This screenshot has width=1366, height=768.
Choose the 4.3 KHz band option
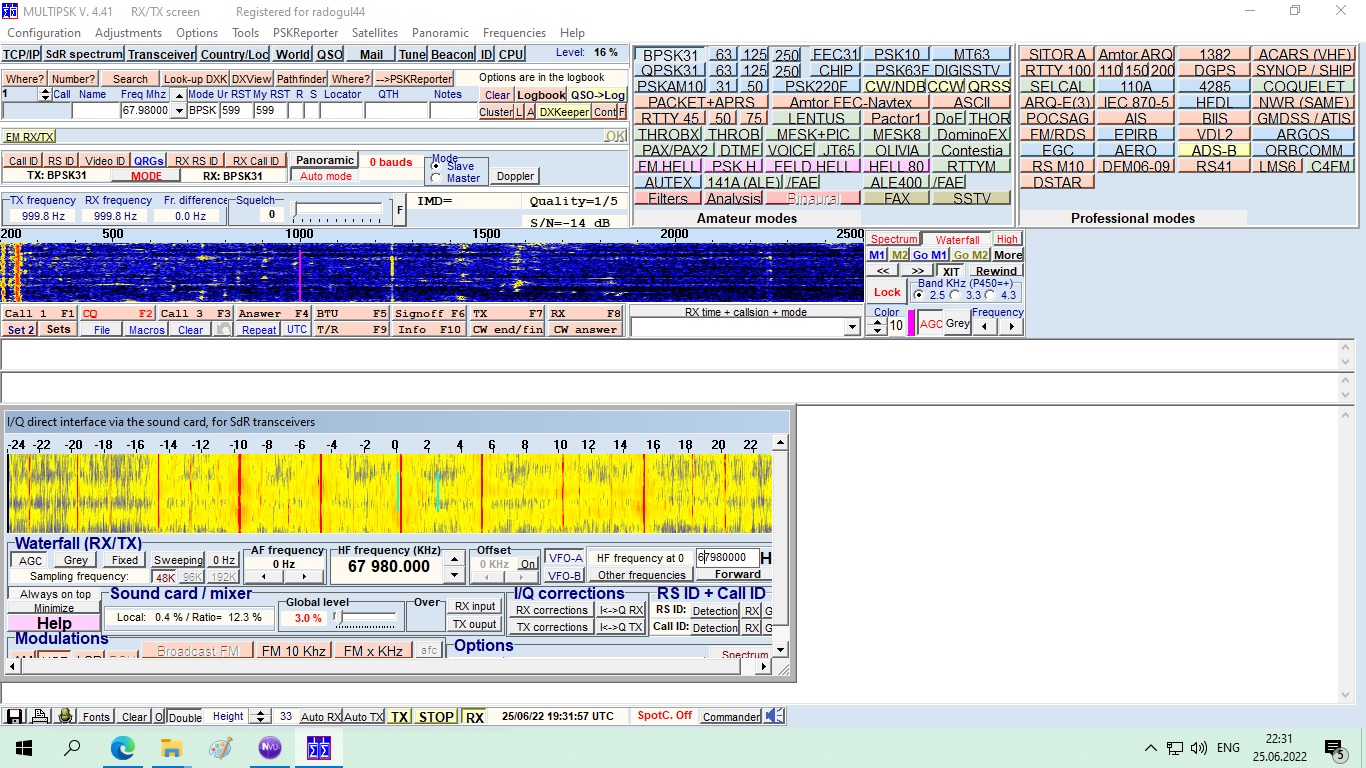point(992,295)
